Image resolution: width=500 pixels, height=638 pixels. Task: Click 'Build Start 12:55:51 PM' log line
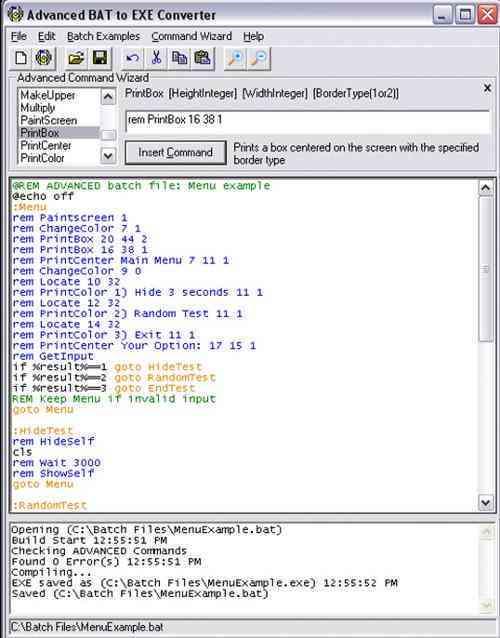(89, 540)
